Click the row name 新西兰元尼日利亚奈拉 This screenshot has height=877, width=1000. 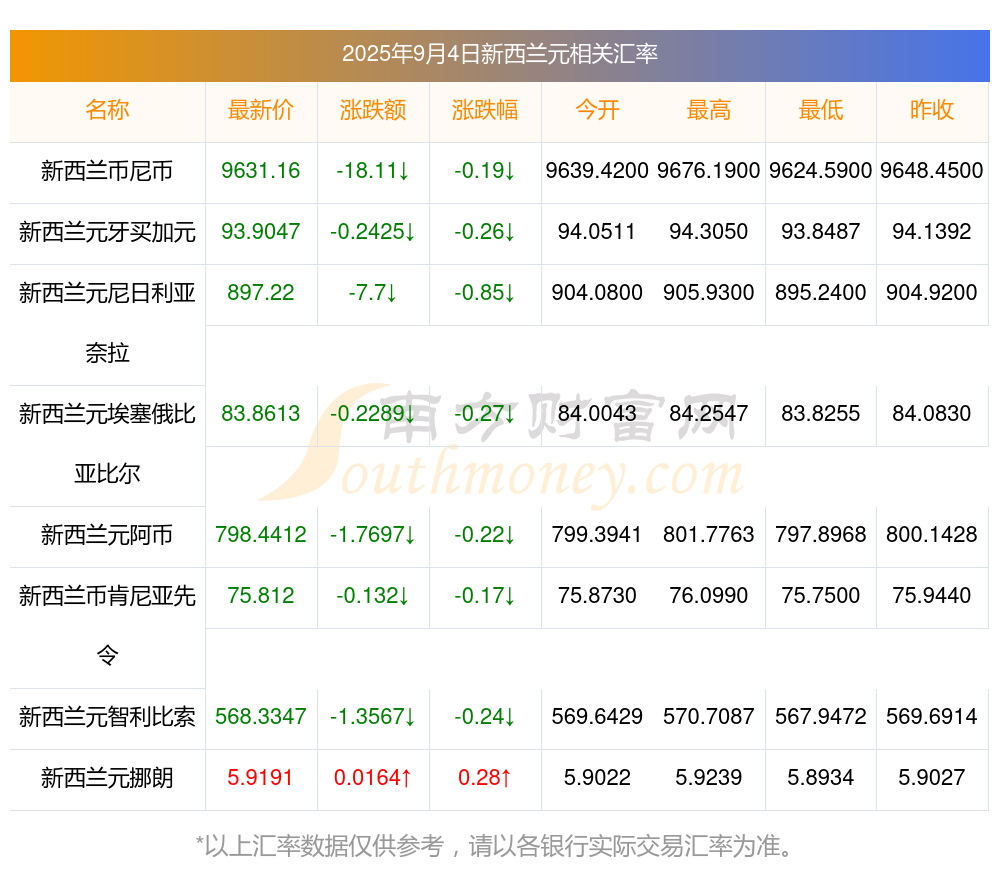click(x=107, y=323)
